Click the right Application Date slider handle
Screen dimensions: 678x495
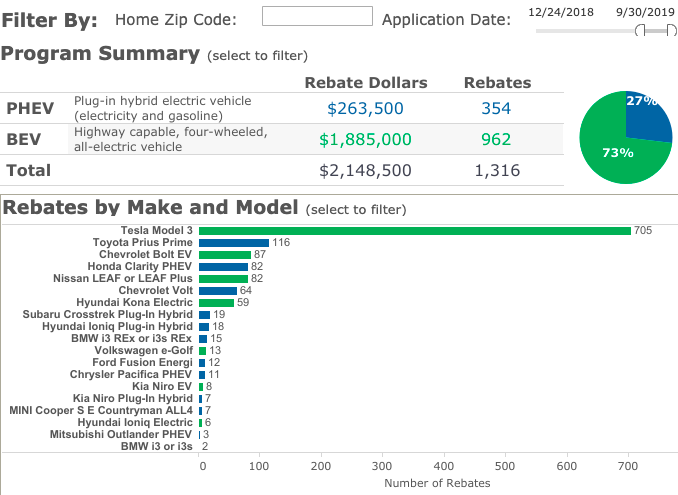point(671,30)
